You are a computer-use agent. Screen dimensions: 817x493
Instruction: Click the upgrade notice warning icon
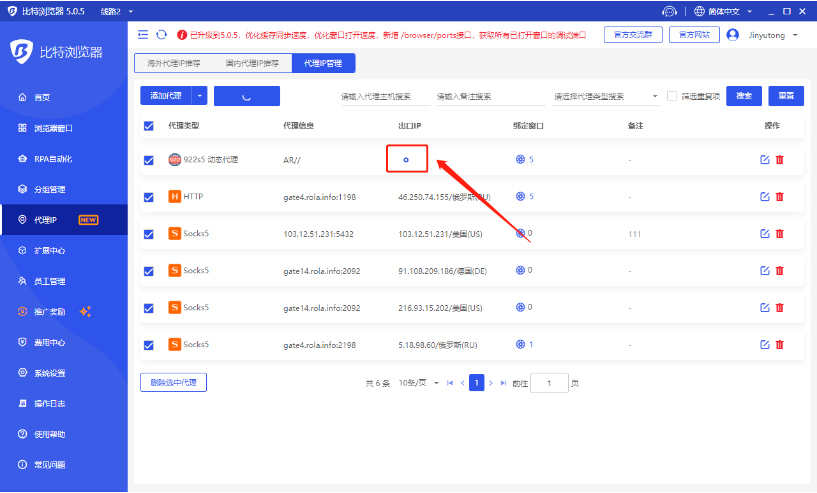click(182, 35)
